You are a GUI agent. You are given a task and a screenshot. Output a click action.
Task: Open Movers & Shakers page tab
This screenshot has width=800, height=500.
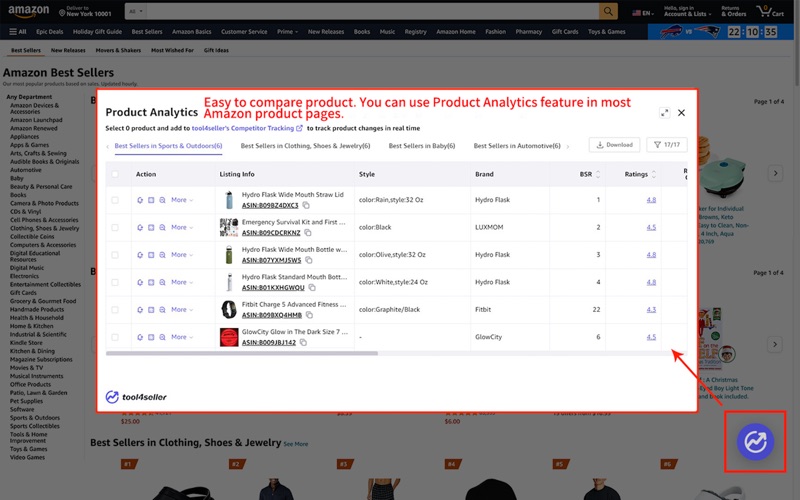(x=118, y=51)
